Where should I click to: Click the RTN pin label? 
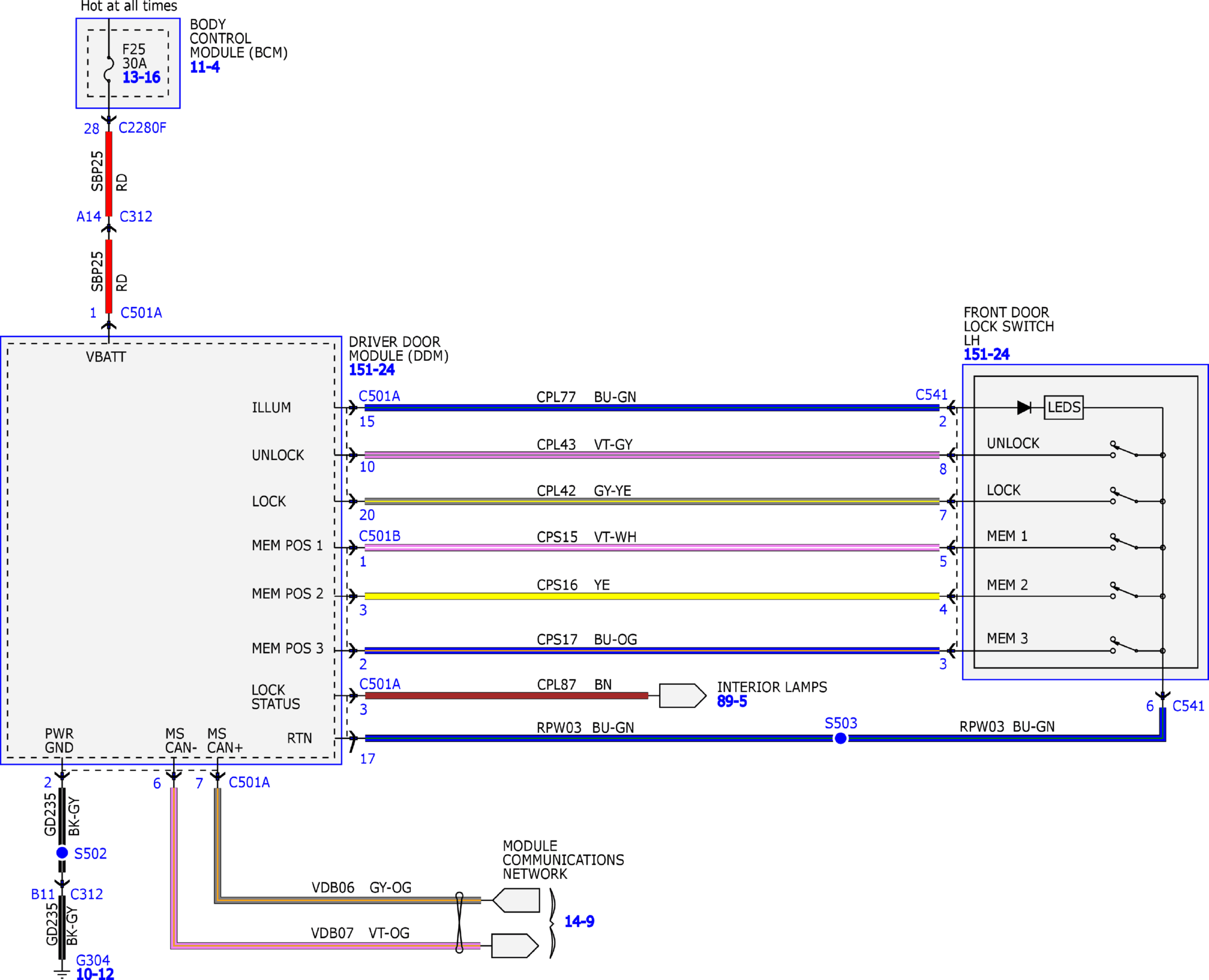pyautogui.click(x=300, y=738)
